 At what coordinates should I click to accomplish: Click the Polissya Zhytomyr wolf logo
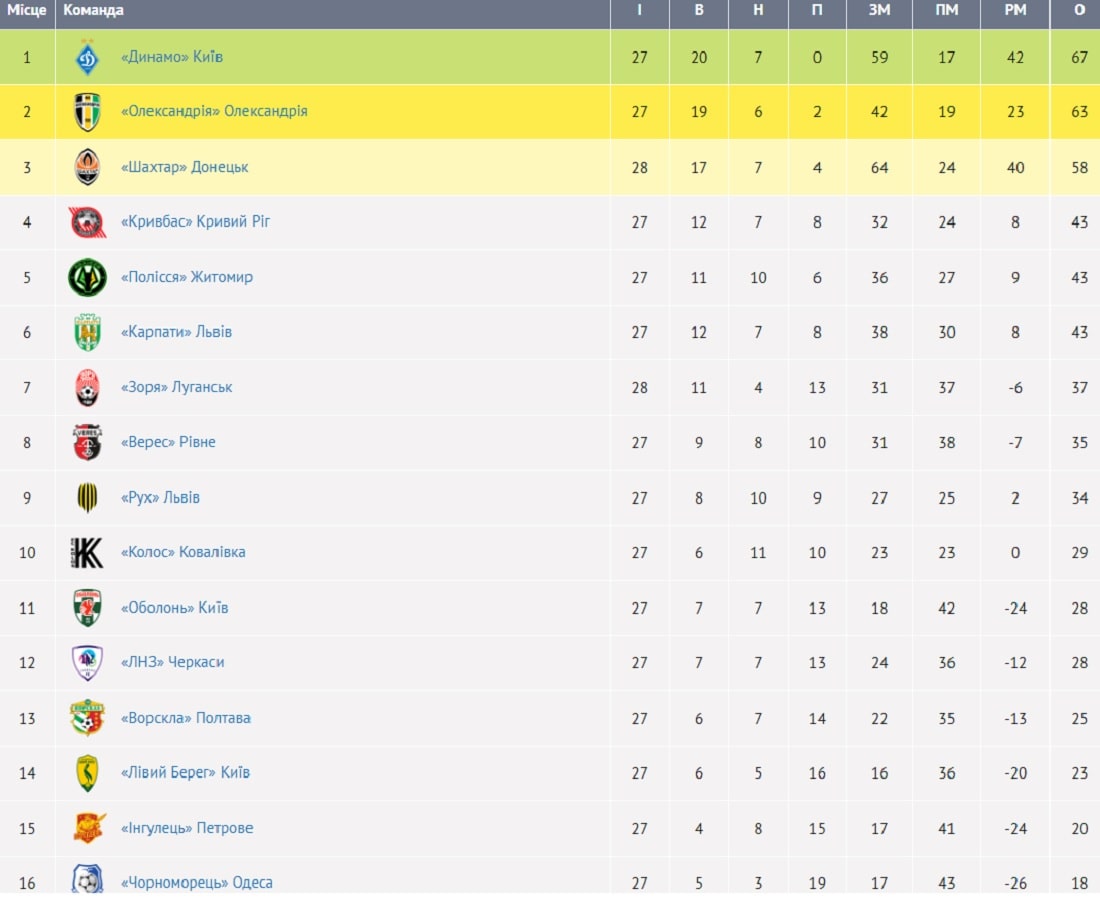pyautogui.click(x=88, y=277)
